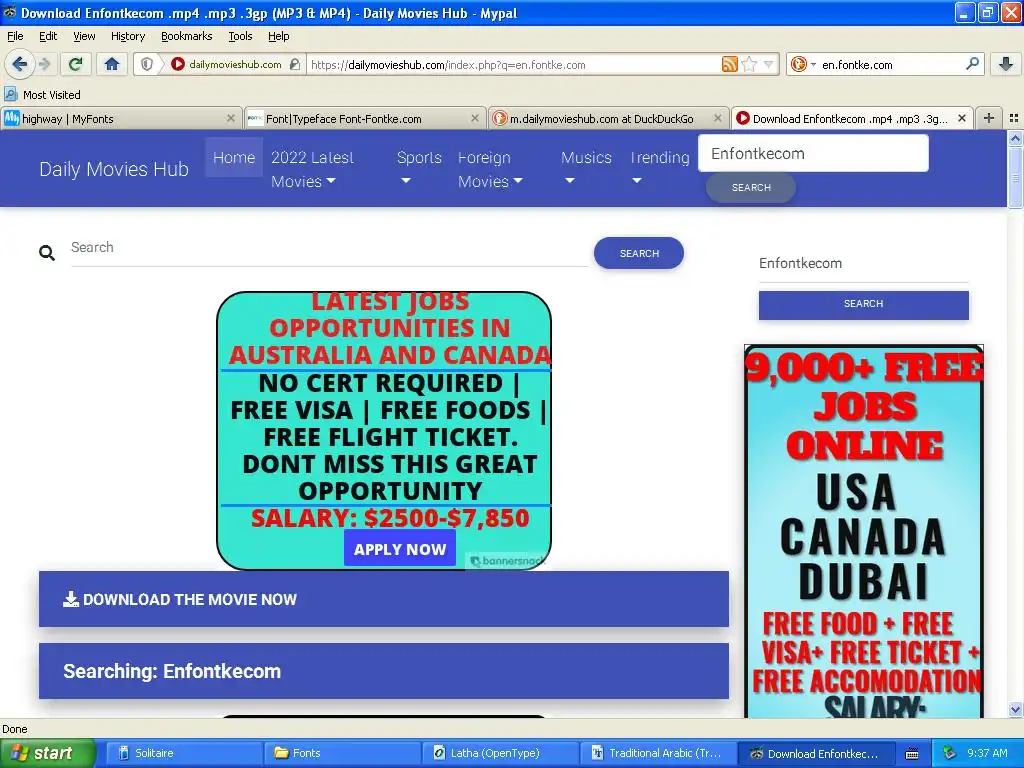Click the main Search text field
The image size is (1024, 768).
click(x=329, y=248)
